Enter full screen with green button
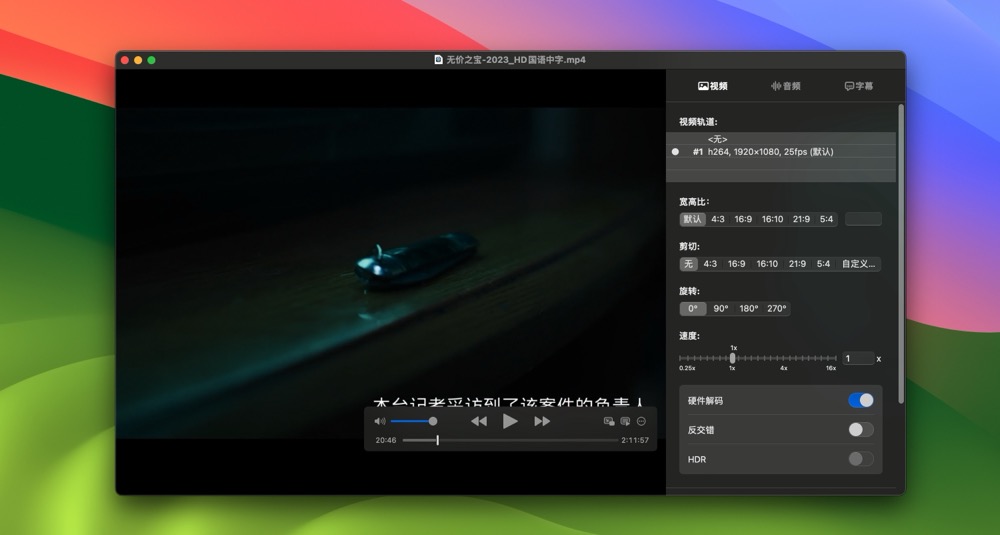This screenshot has height=535, width=1000. 152,60
